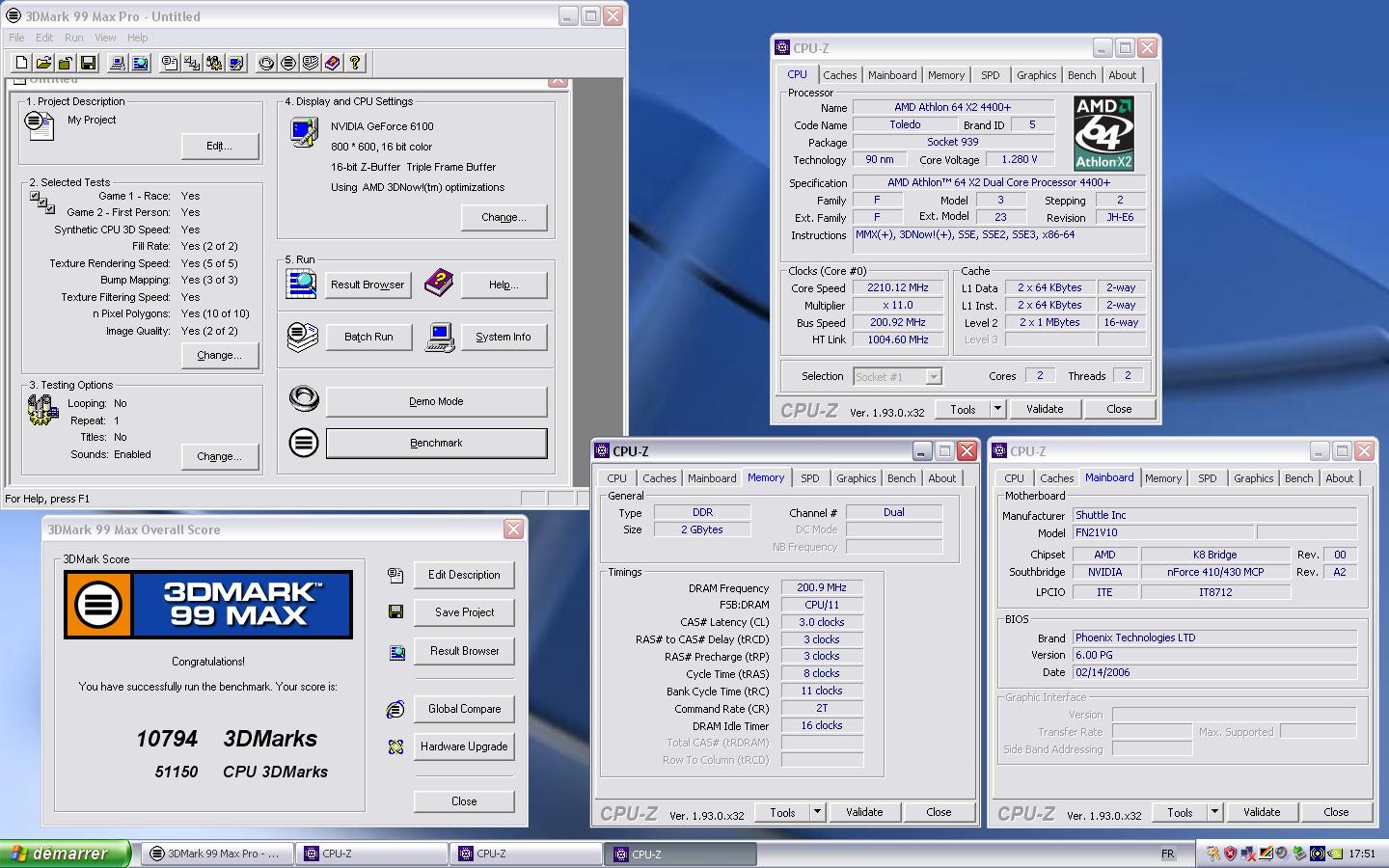The image size is (1389, 868).
Task: Click the Batch Run button
Action: tap(368, 337)
